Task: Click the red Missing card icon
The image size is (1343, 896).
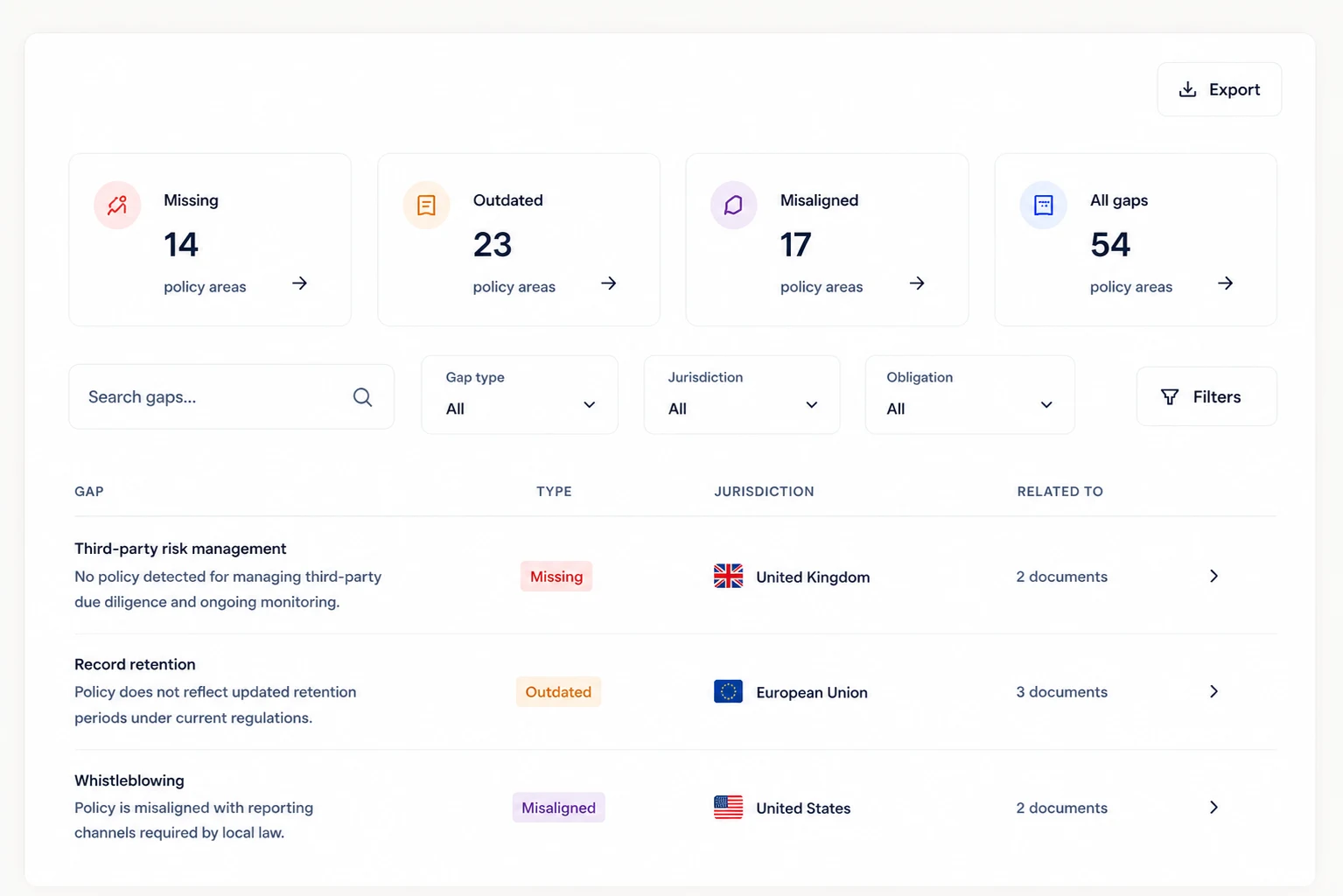Action: (x=117, y=205)
